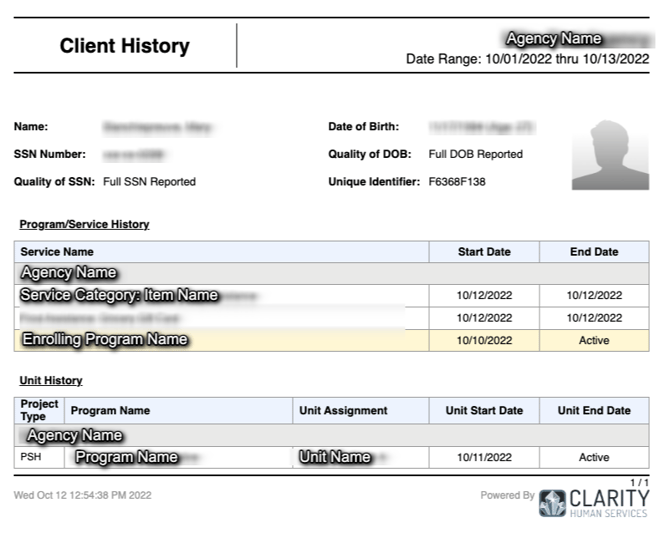Click the Start Date column header
Viewport: 670px width, 538px height.
pos(484,252)
